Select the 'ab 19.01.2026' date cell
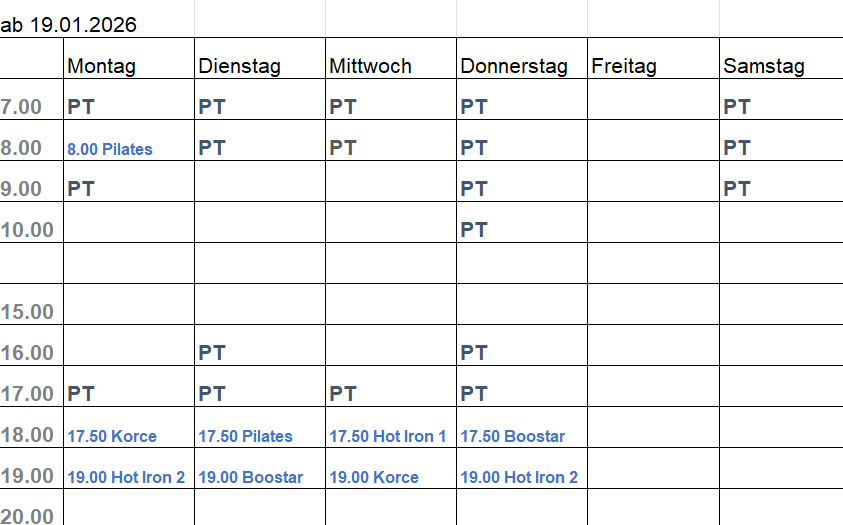This screenshot has width=843, height=525. [x=70, y=25]
